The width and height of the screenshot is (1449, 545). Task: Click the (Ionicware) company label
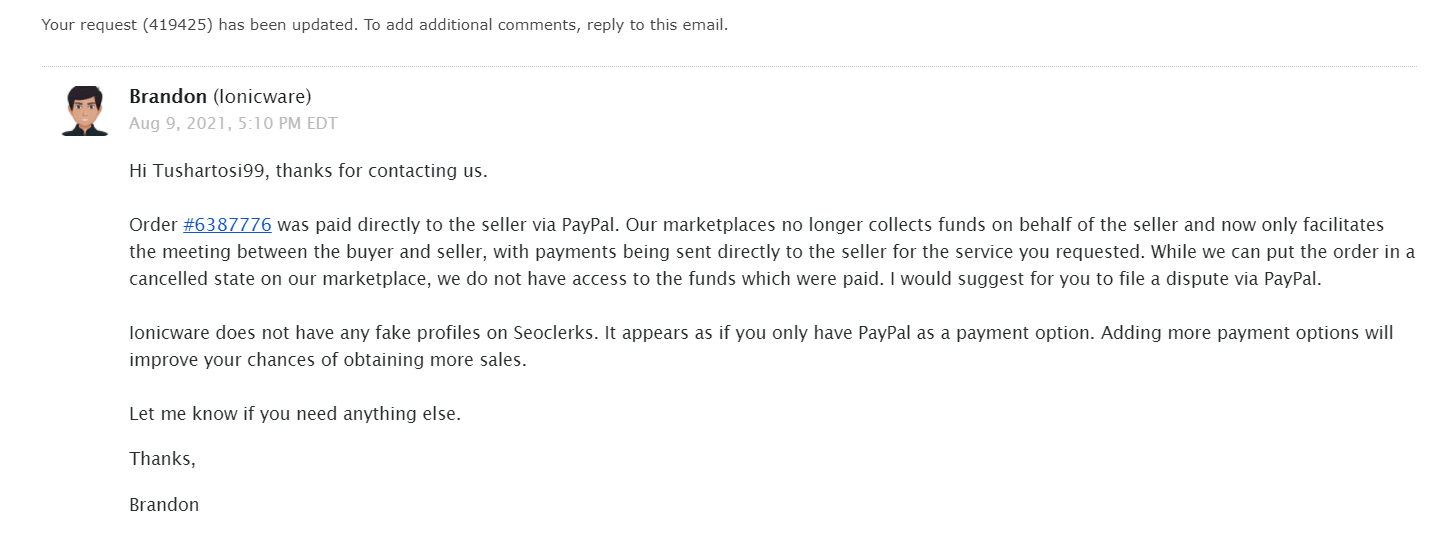coord(262,97)
